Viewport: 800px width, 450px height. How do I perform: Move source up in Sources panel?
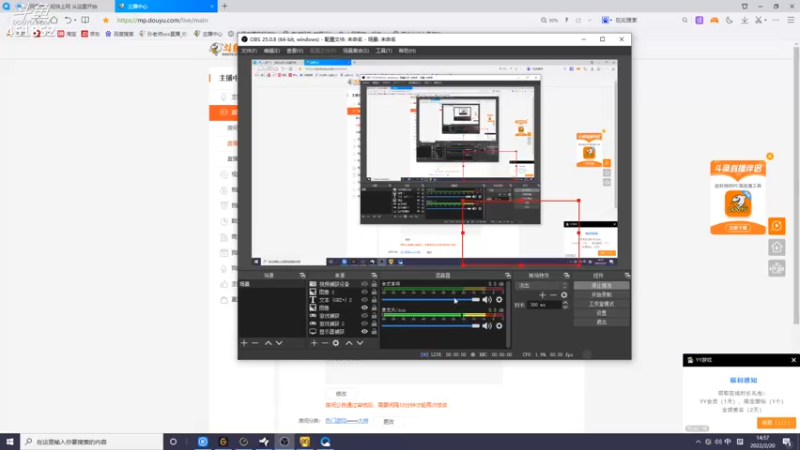tap(349, 343)
